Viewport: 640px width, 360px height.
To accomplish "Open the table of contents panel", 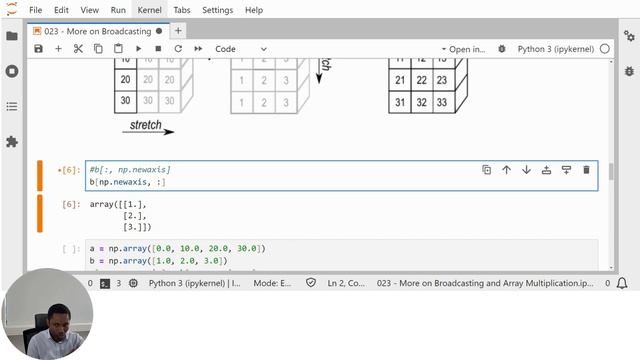I will [x=12, y=107].
